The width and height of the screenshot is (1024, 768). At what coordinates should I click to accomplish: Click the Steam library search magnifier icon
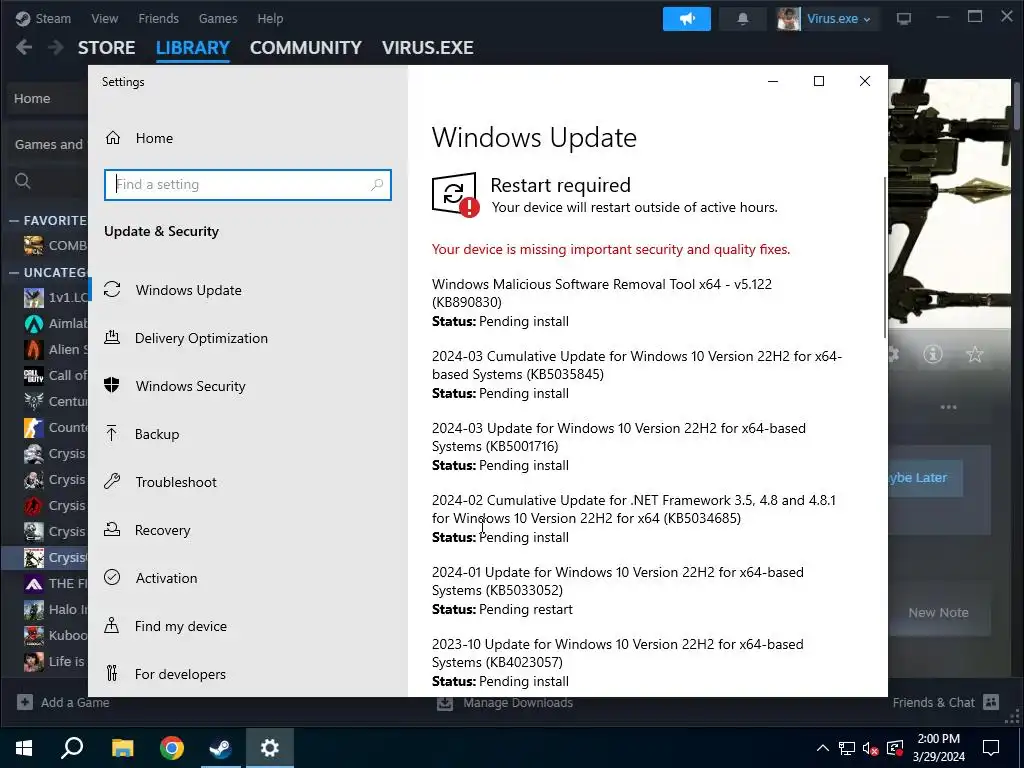23,181
